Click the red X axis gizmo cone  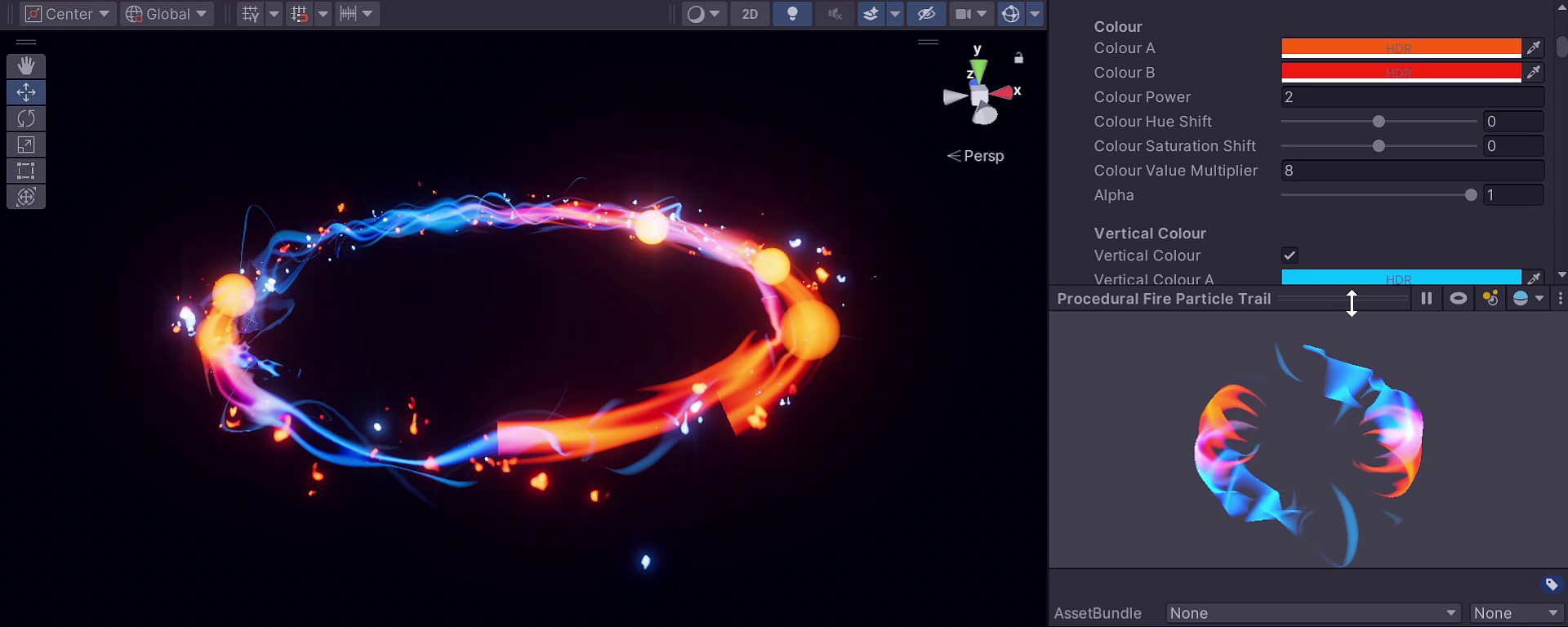pyautogui.click(x=1002, y=92)
